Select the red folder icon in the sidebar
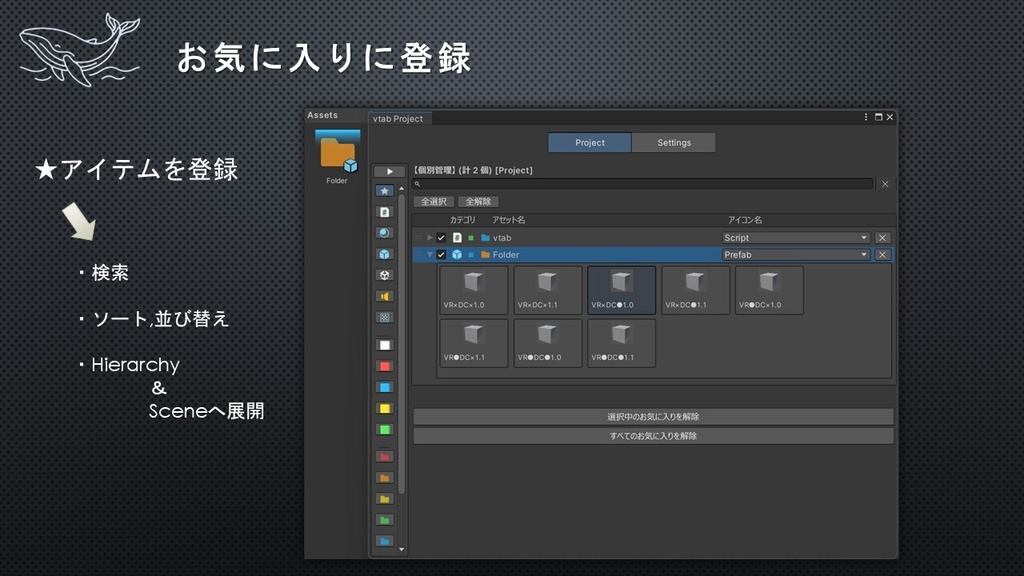 pos(385,456)
